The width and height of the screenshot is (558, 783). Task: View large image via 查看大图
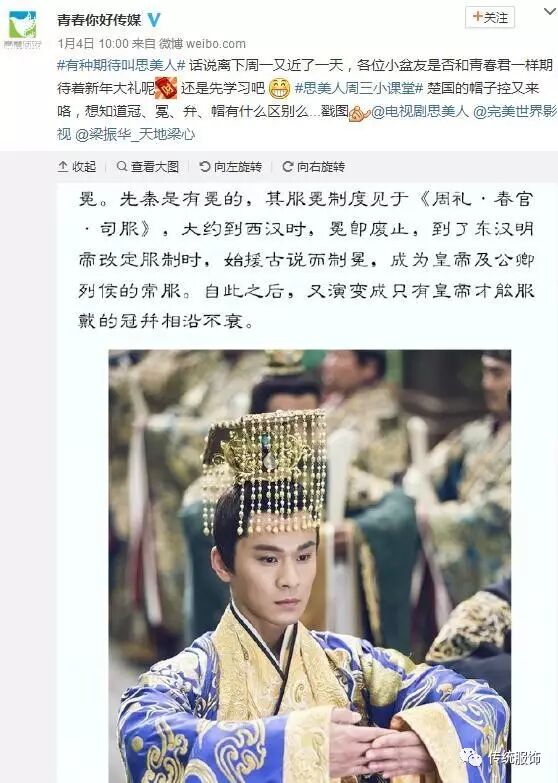click(x=147, y=166)
